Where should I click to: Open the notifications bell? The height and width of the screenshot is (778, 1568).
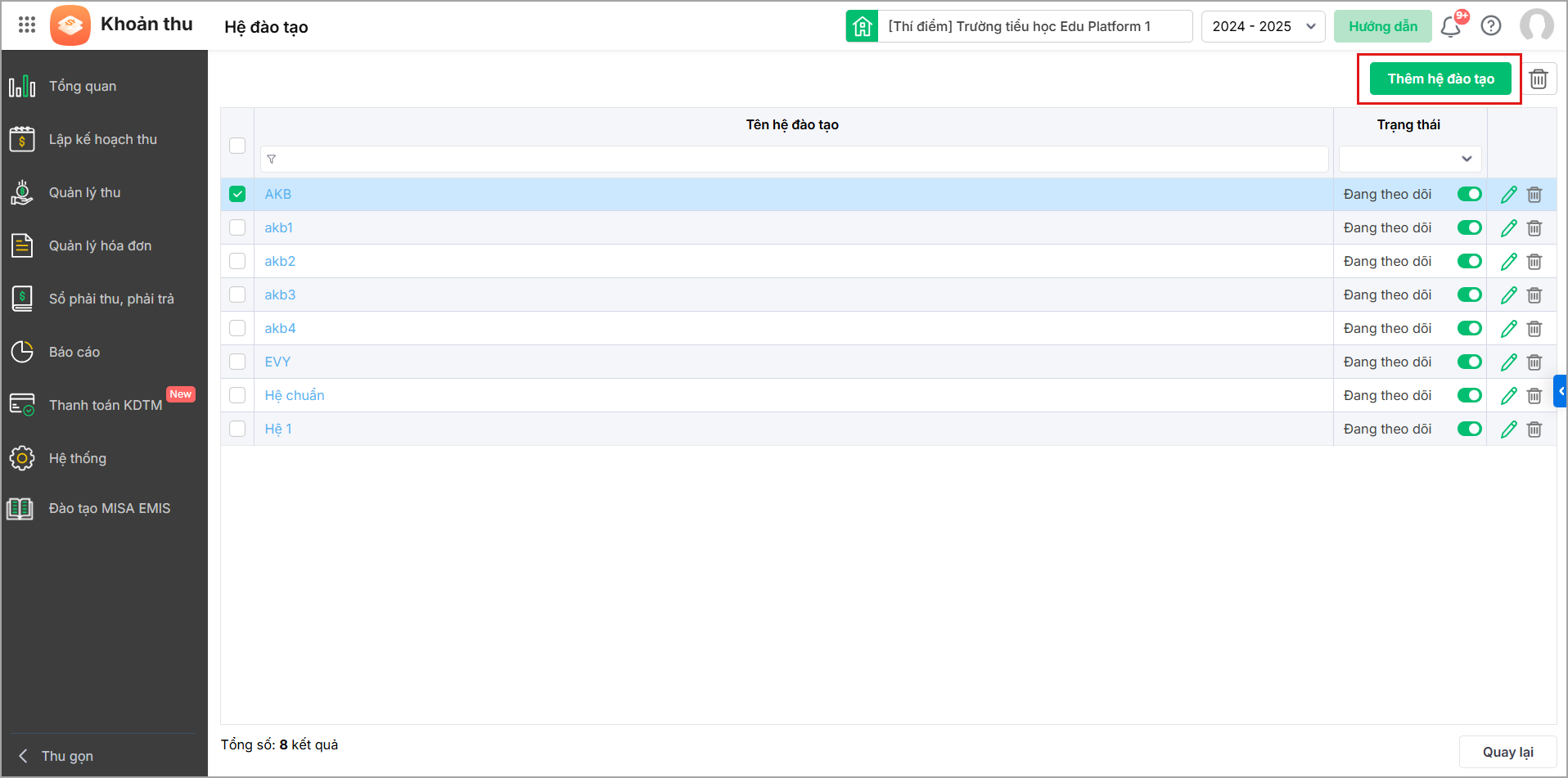click(1451, 26)
